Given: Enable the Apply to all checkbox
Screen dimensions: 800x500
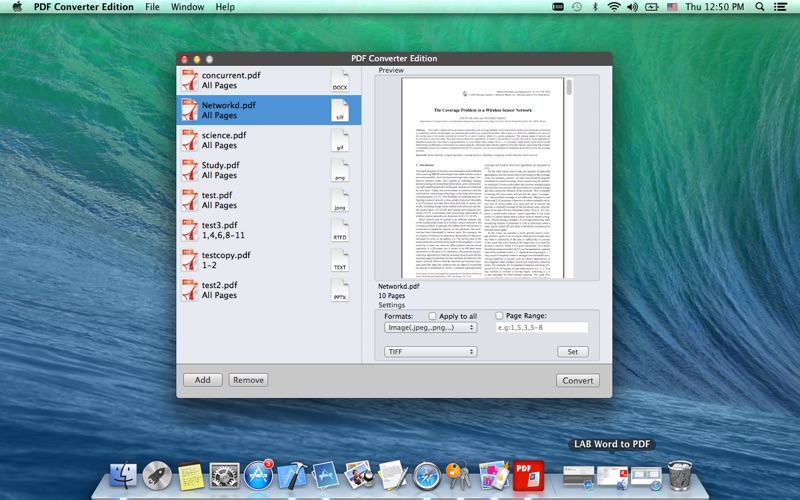Looking at the screenshot, I should click(433, 316).
